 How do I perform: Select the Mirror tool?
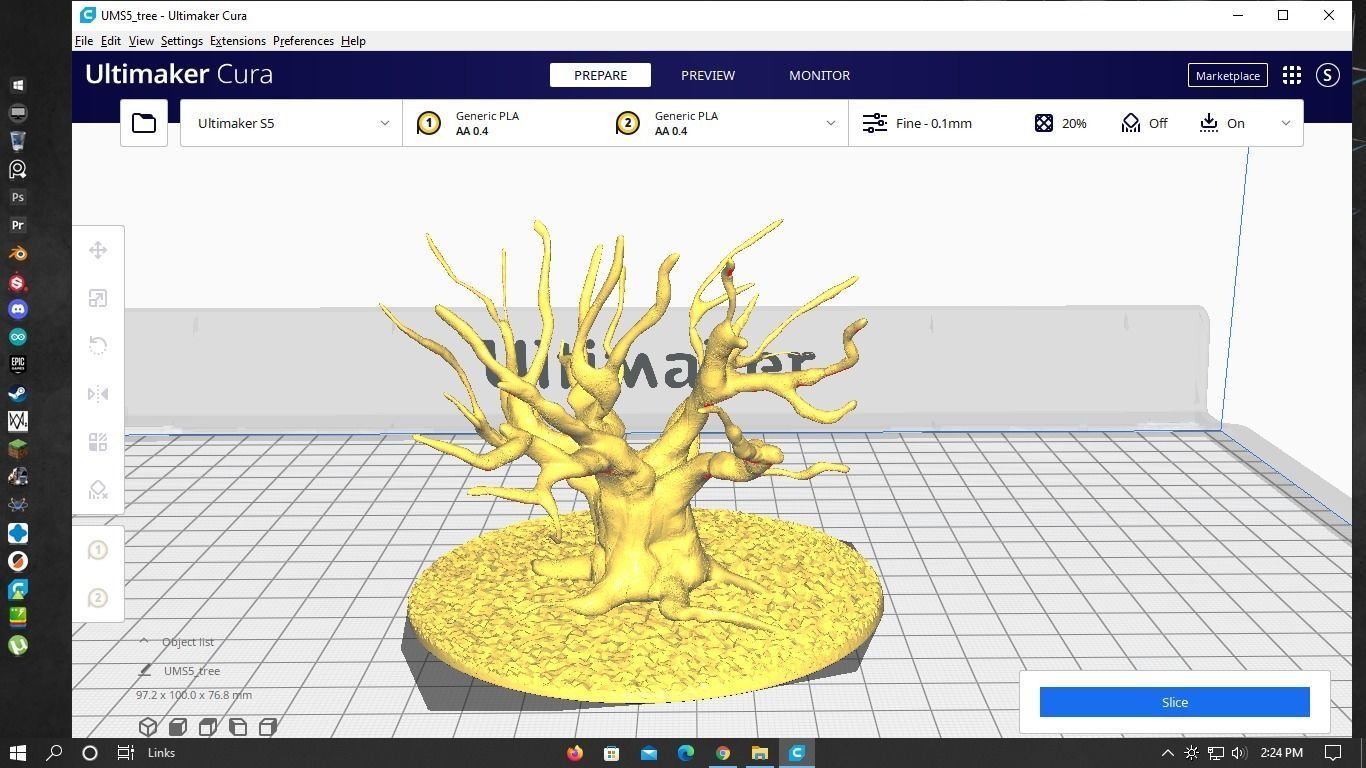click(98, 394)
